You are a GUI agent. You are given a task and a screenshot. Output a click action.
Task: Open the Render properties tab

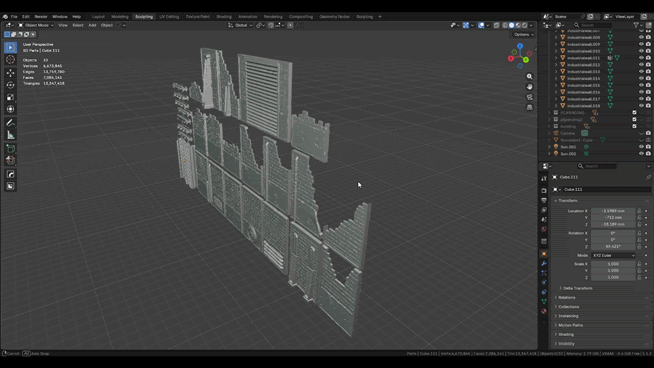tap(544, 190)
